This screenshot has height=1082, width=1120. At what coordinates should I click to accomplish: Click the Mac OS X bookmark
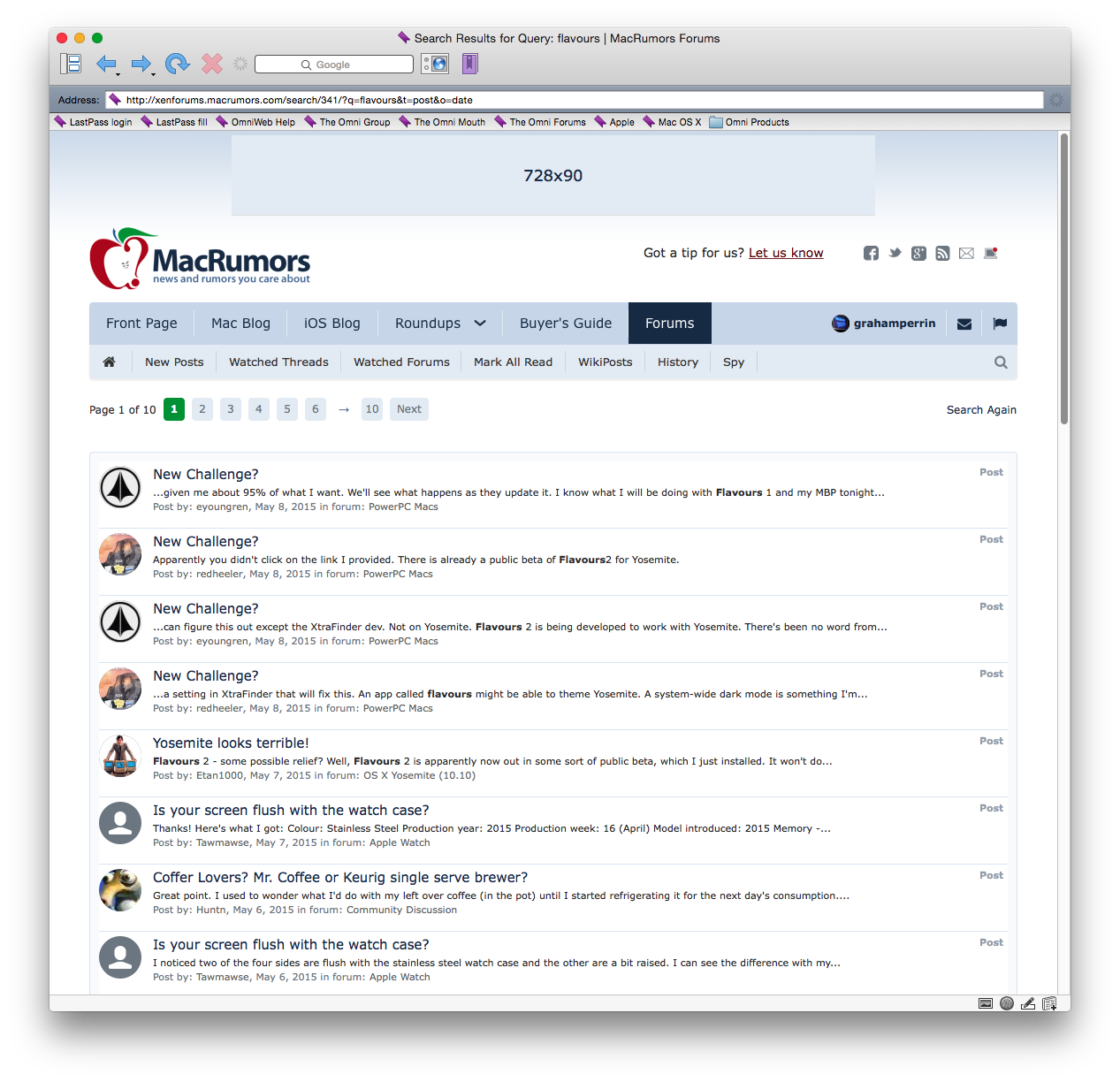(672, 122)
